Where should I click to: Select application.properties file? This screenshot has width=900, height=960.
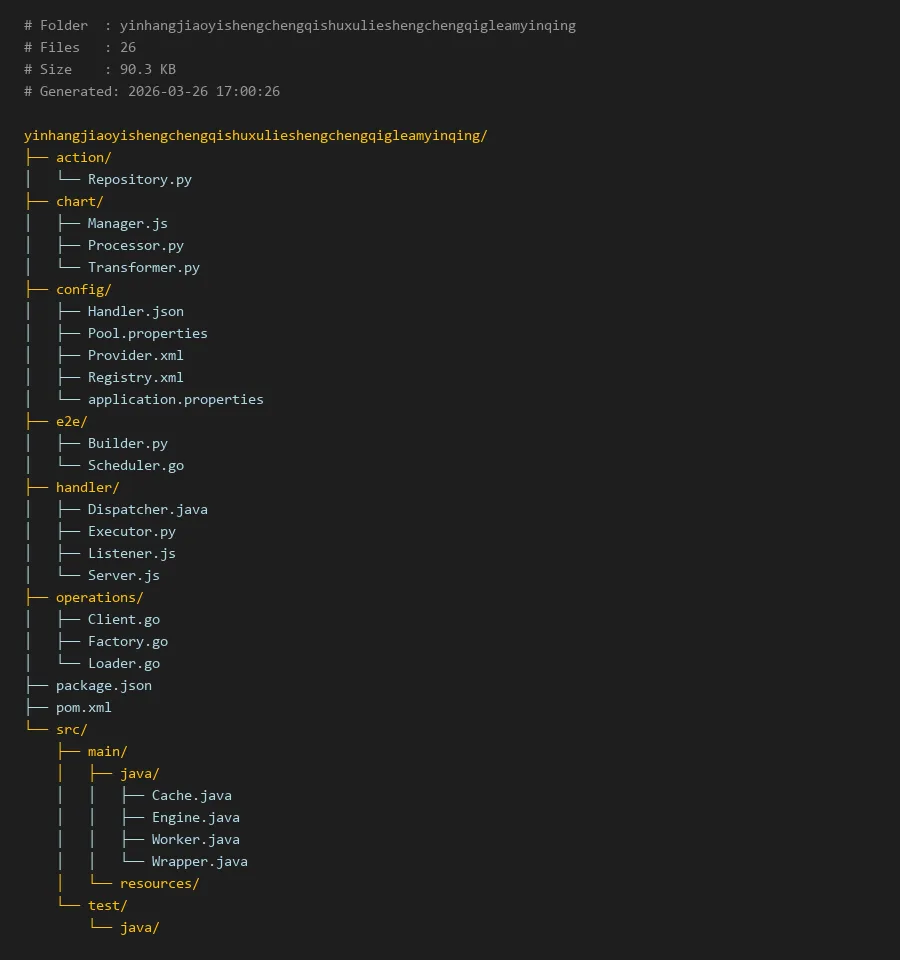click(x=175, y=399)
